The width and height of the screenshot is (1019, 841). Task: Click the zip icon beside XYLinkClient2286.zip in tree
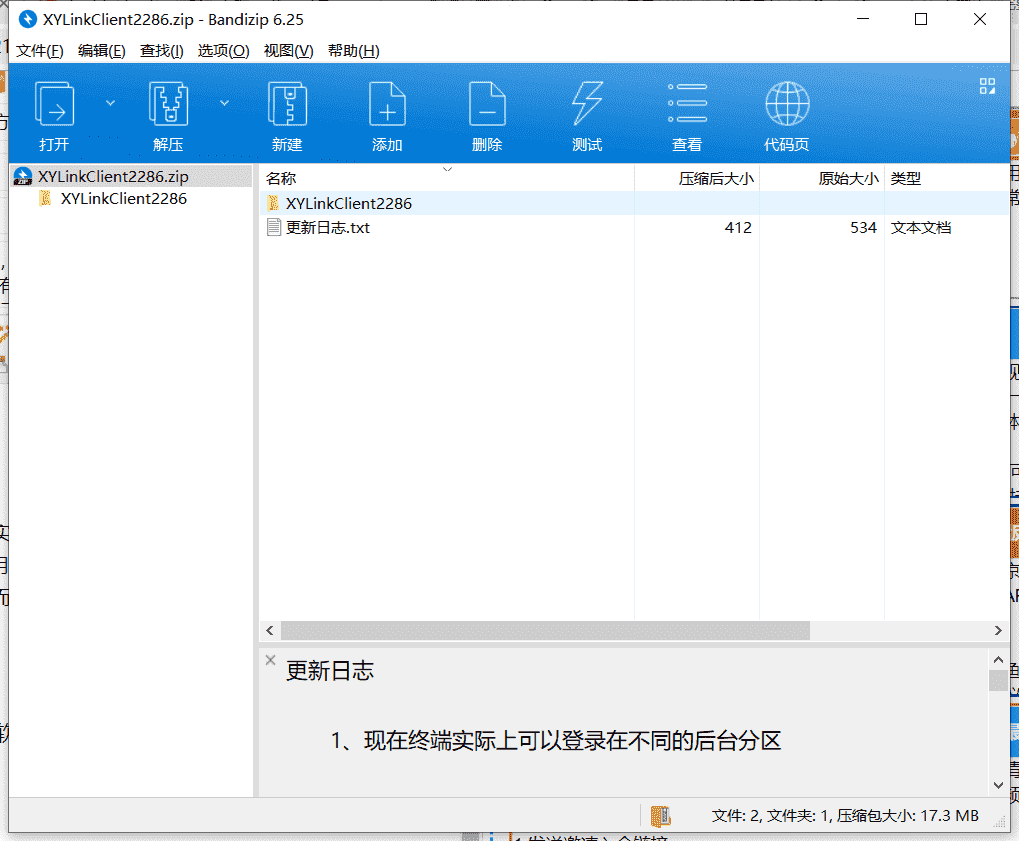click(x=23, y=176)
